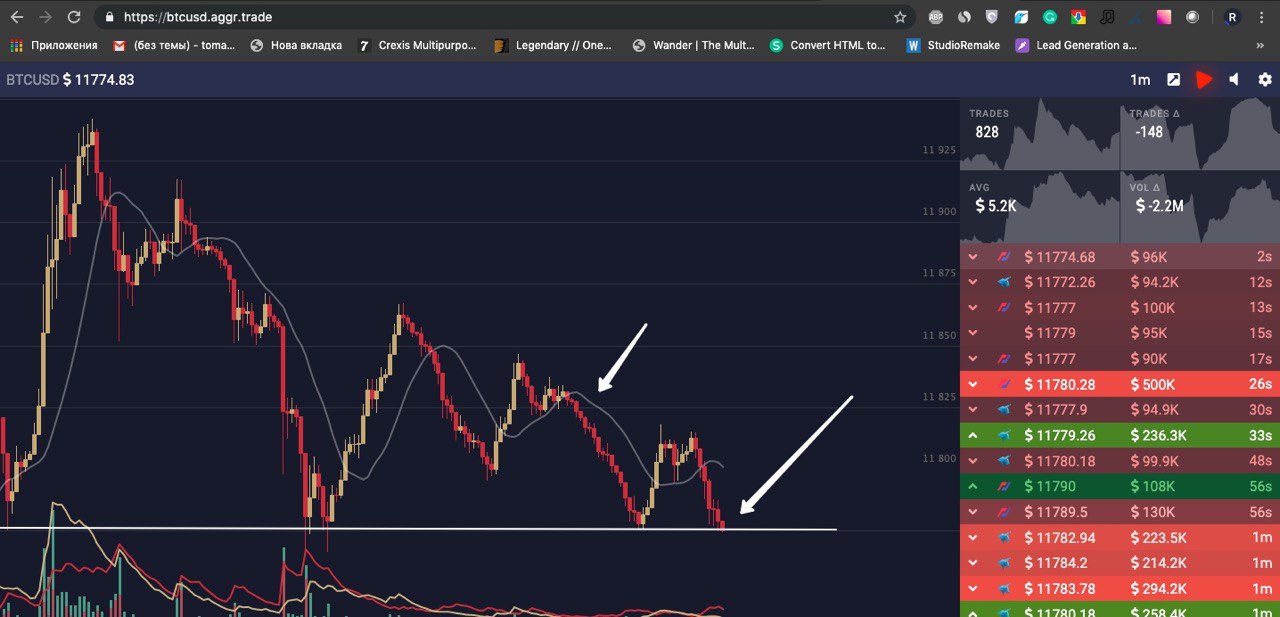1280x617 pixels.
Task: Click the down-arrow icon on $ 11774.68 row
Action: tap(973, 257)
